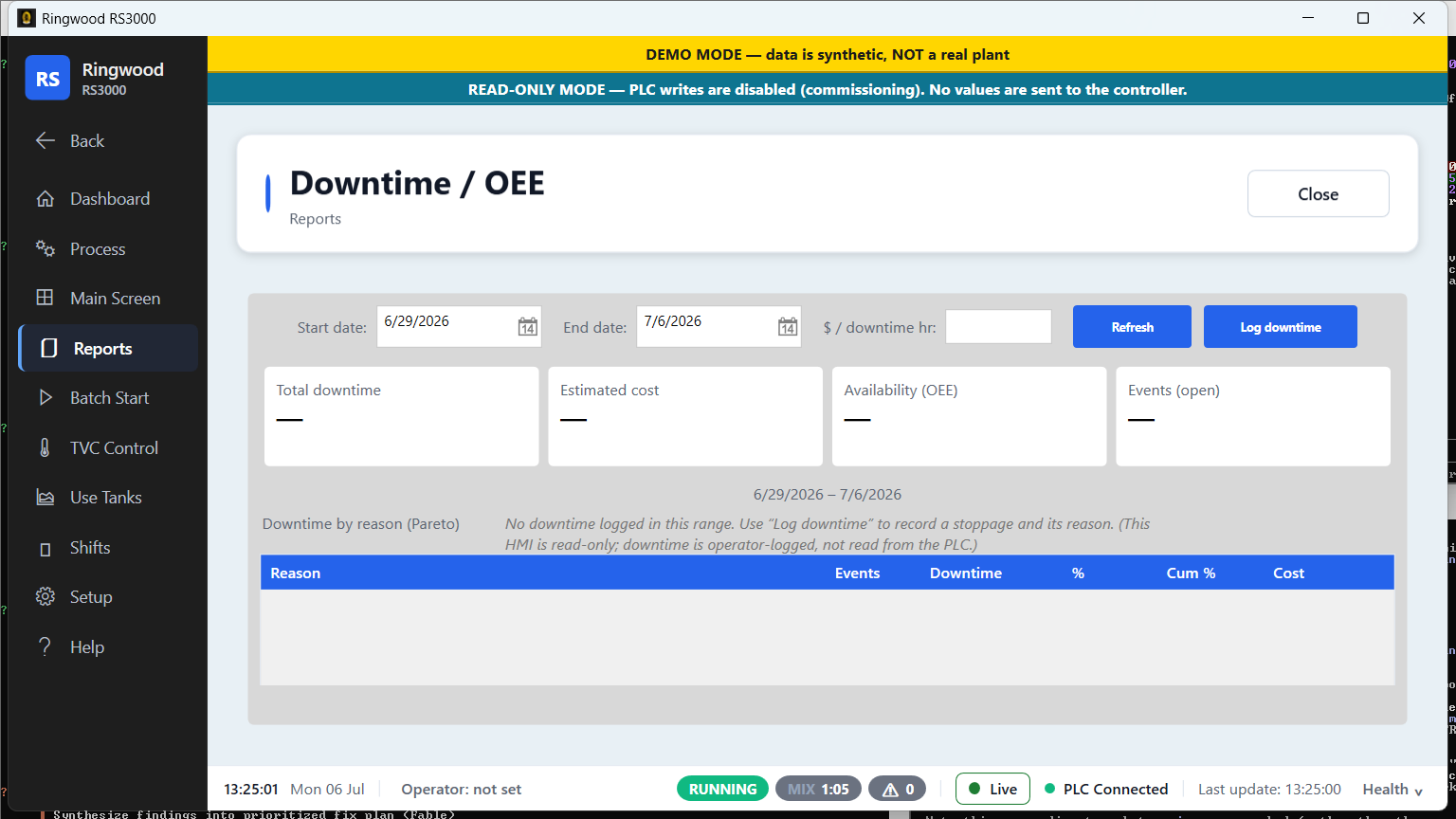The height and width of the screenshot is (819, 1456).
Task: Click the Setup gear icon
Action: pyautogui.click(x=45, y=597)
